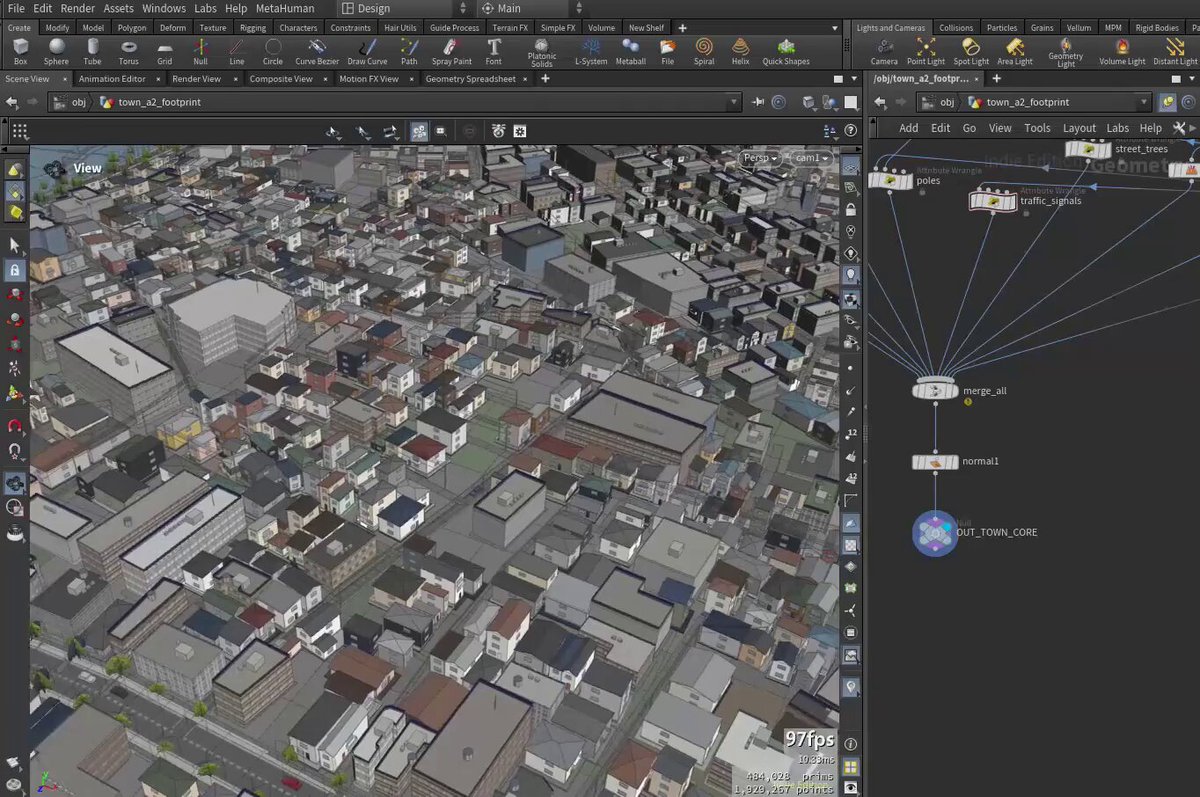This screenshot has width=1200, height=797.
Task: Select the File shelf tool
Action: coord(667,51)
